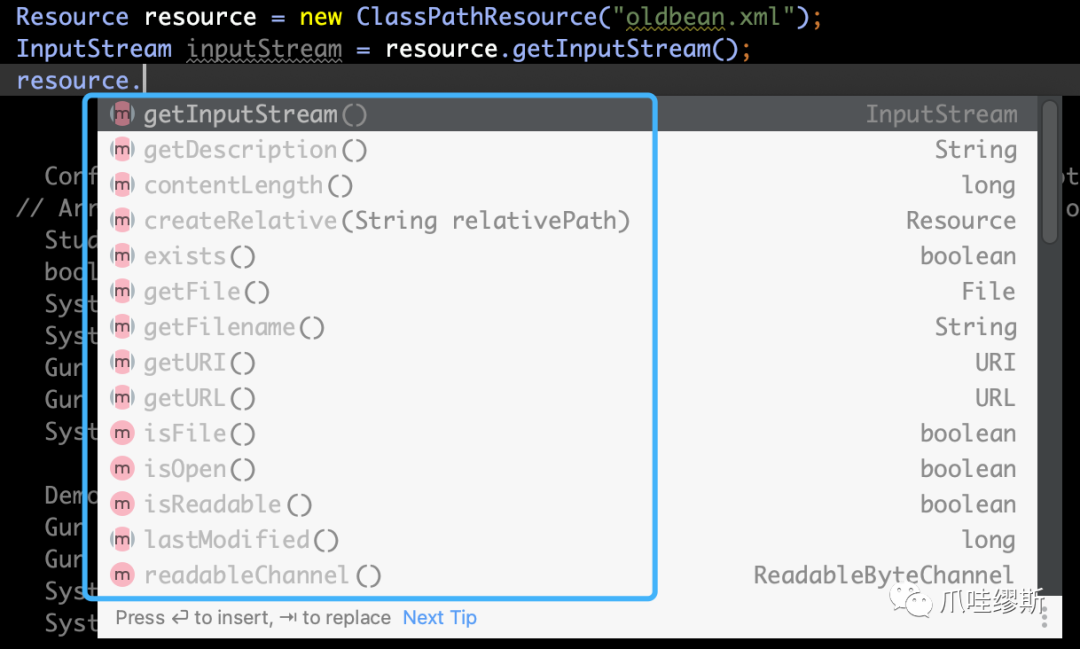The width and height of the screenshot is (1080, 649).
Task: Click the method icon beside getDescription()
Action: pos(122,150)
